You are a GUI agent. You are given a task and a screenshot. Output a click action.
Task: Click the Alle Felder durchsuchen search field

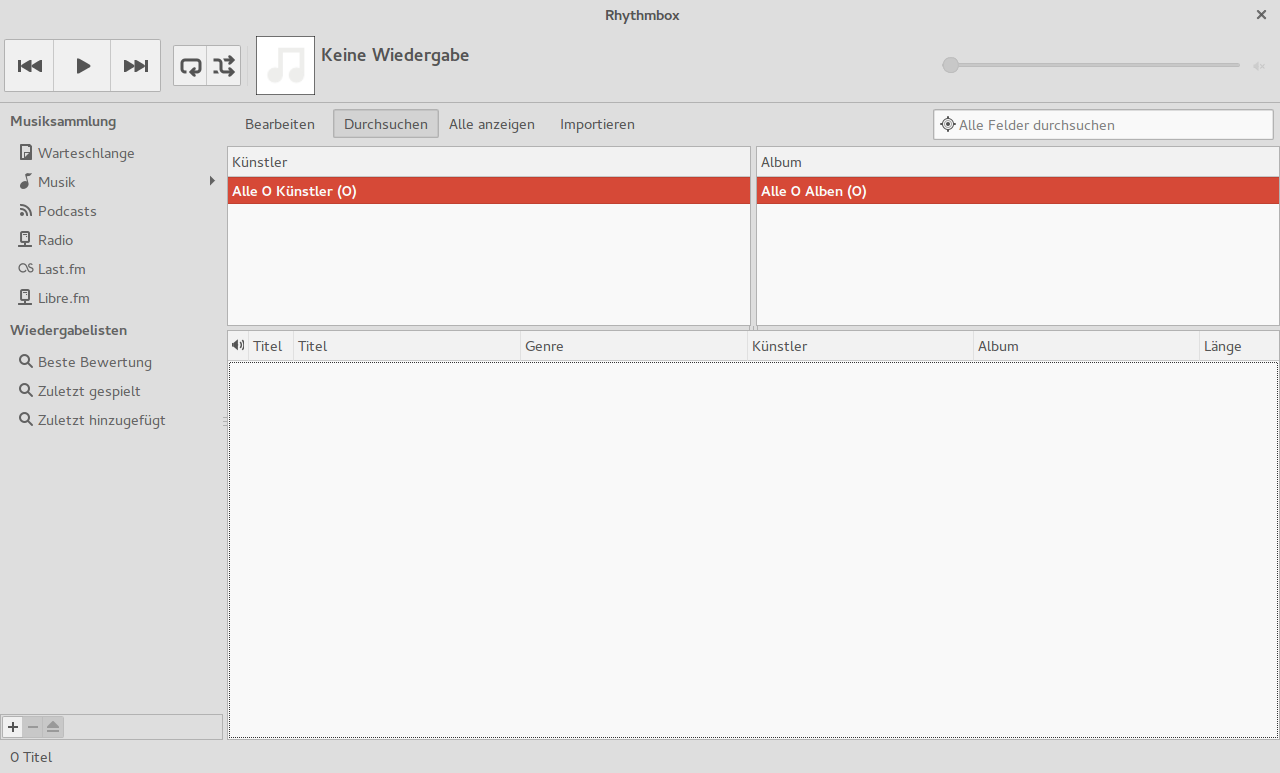tap(1103, 125)
